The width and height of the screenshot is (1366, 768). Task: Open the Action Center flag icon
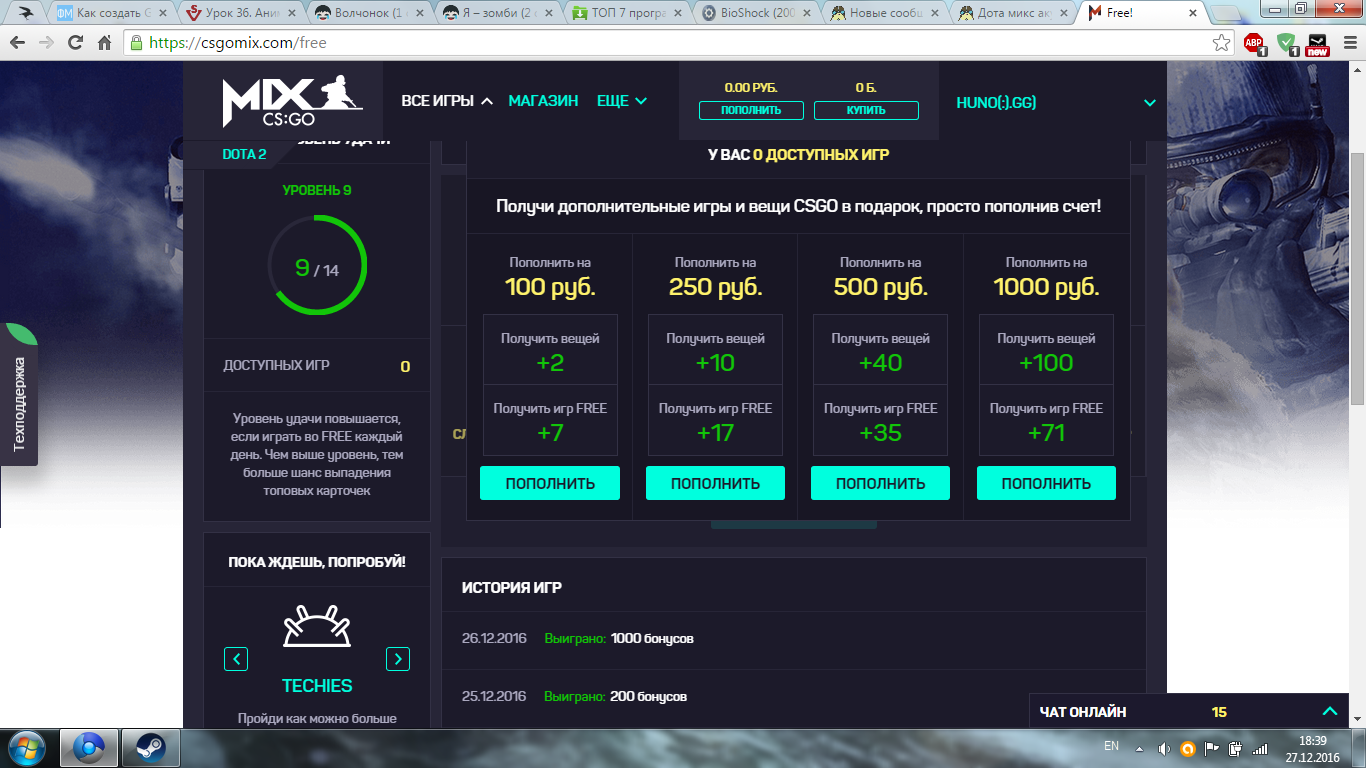click(x=1212, y=748)
